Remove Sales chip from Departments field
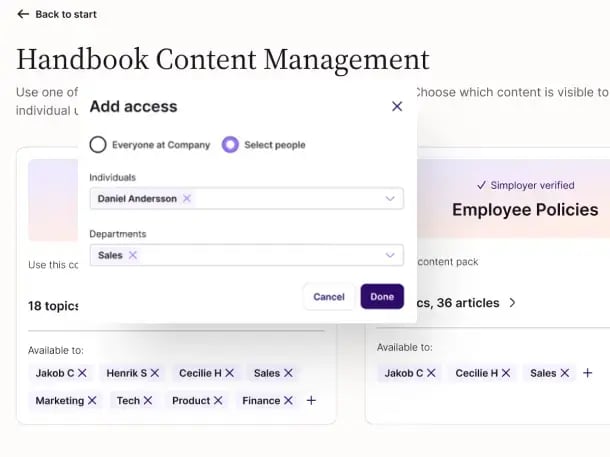This screenshot has height=457, width=610. [133, 255]
